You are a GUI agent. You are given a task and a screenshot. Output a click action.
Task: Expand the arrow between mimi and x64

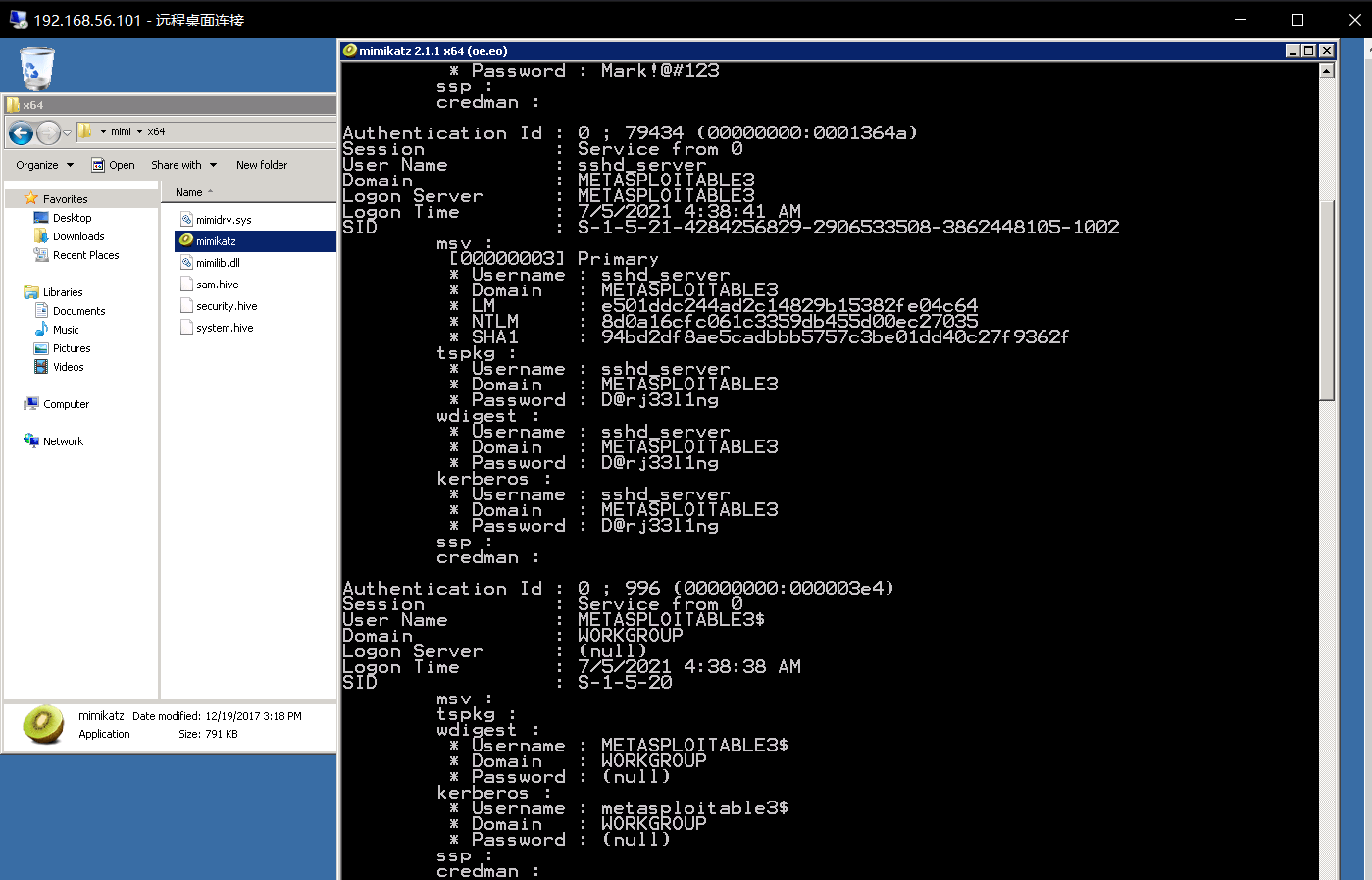(x=139, y=131)
